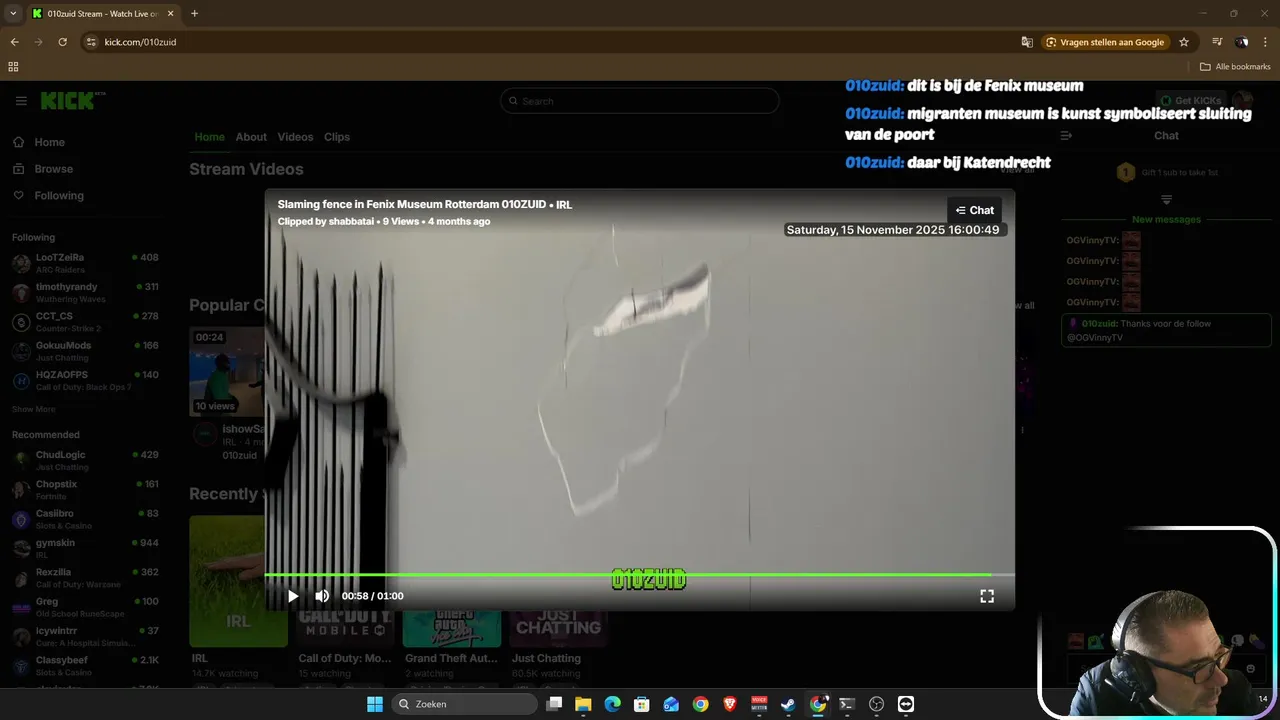This screenshot has width=1280, height=720.
Task: Open the Windows Start menu
Action: click(375, 704)
